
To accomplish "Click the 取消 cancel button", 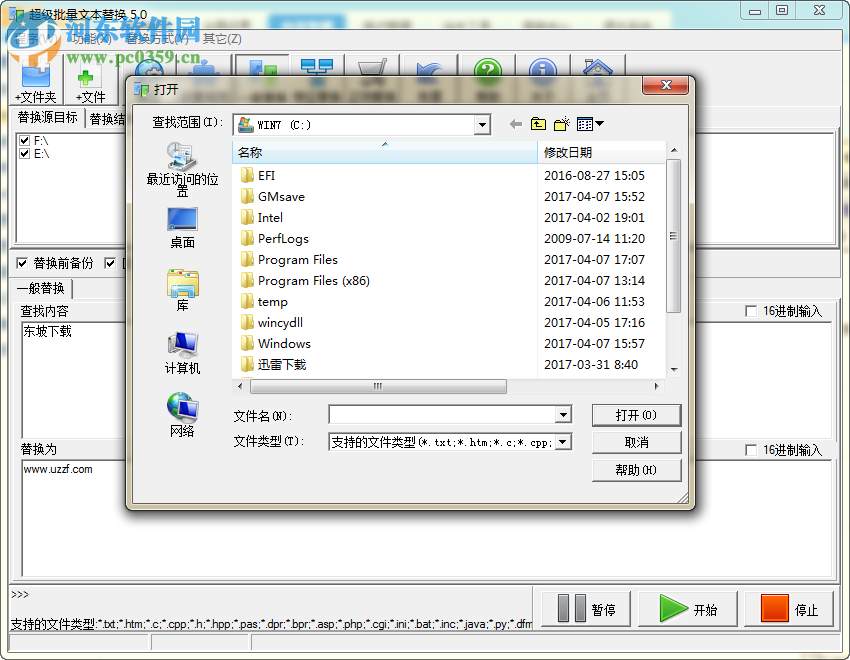I will point(636,442).
